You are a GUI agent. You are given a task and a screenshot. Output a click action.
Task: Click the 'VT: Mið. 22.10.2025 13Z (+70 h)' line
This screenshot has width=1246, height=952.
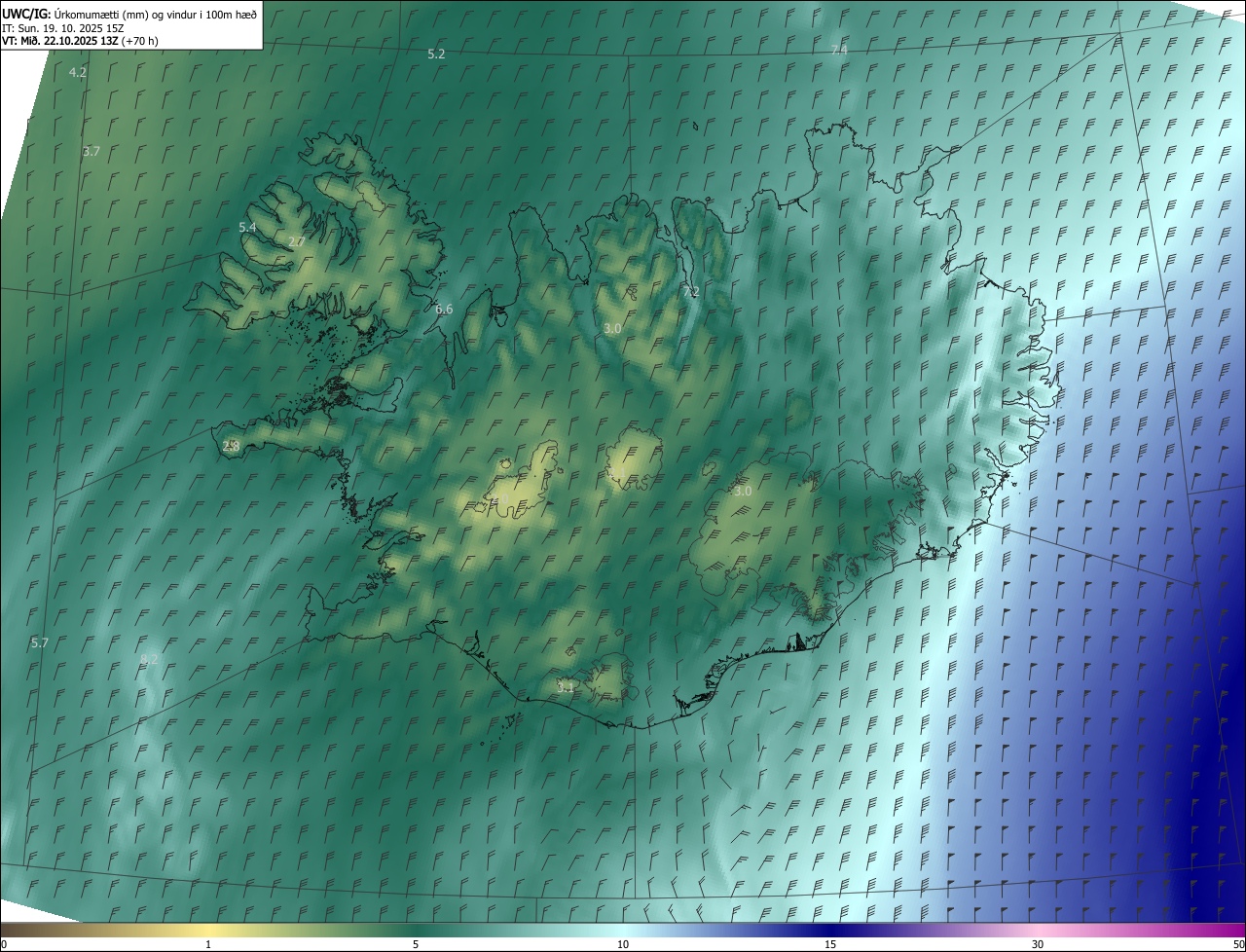[80, 40]
